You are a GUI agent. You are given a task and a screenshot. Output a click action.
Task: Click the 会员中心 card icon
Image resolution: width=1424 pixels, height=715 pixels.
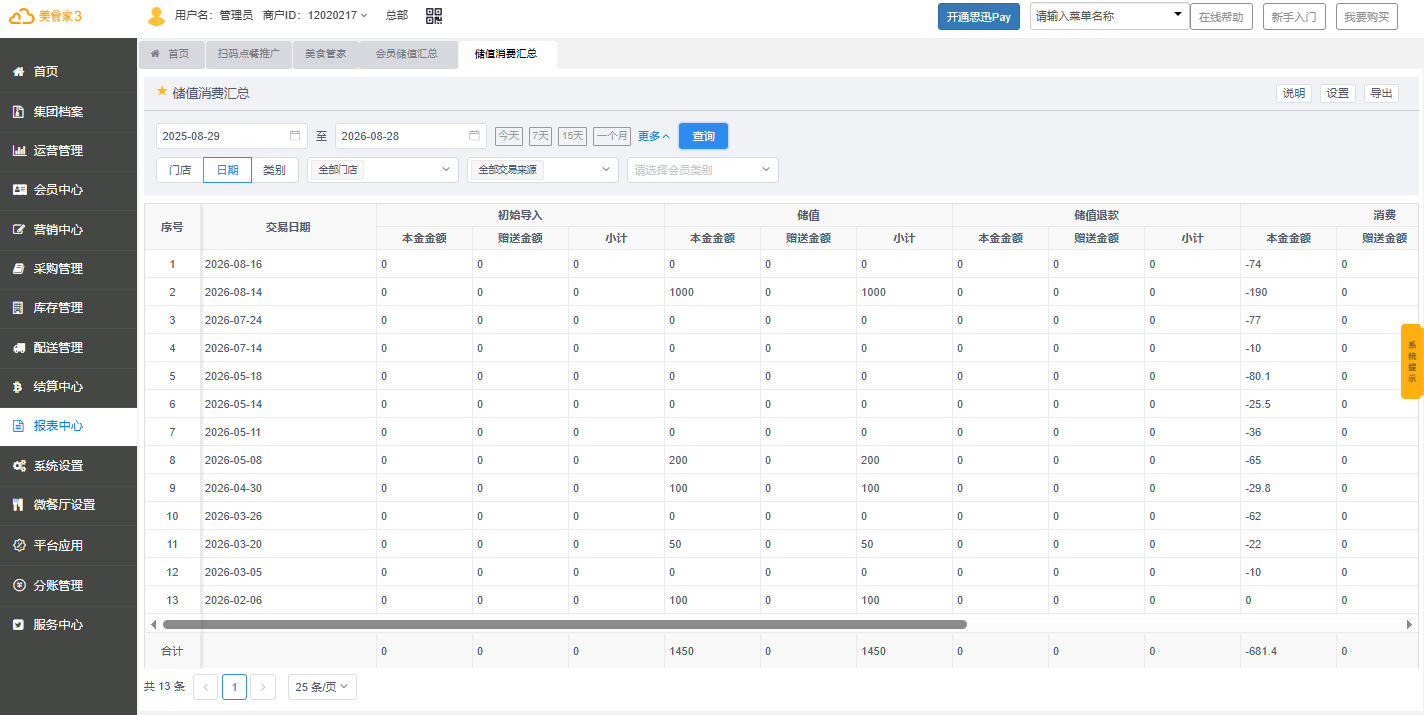18,190
